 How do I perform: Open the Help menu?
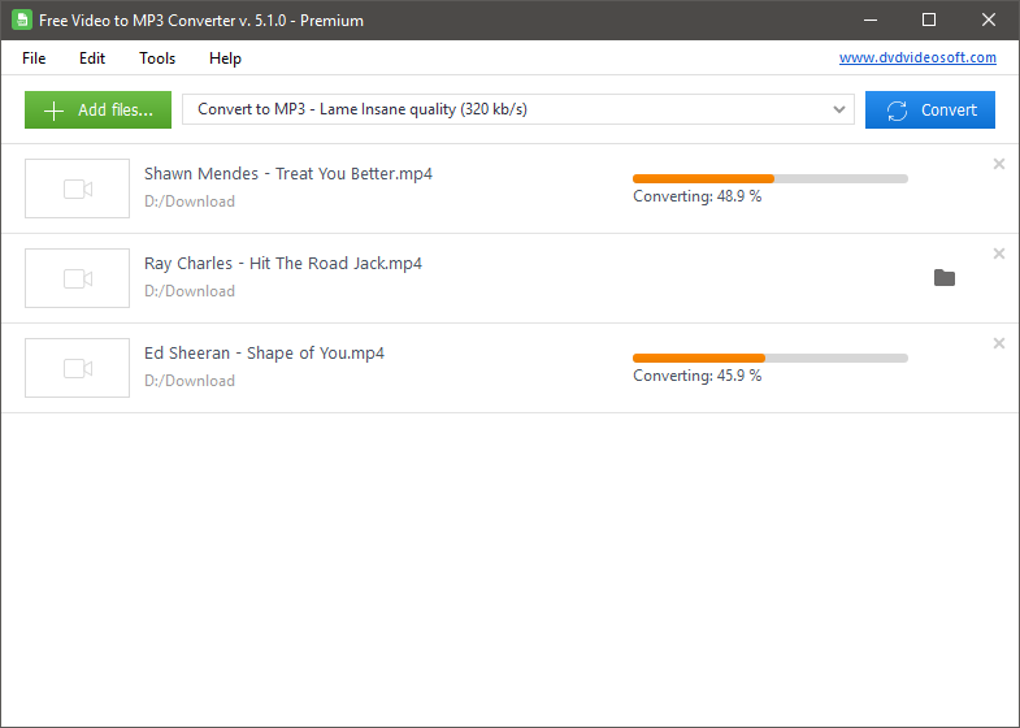pyautogui.click(x=224, y=58)
